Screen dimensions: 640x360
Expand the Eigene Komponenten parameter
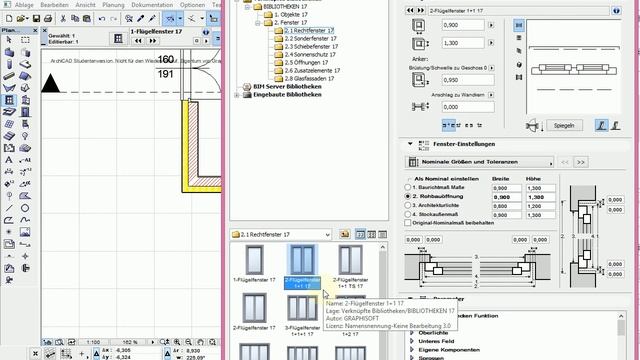(412, 350)
